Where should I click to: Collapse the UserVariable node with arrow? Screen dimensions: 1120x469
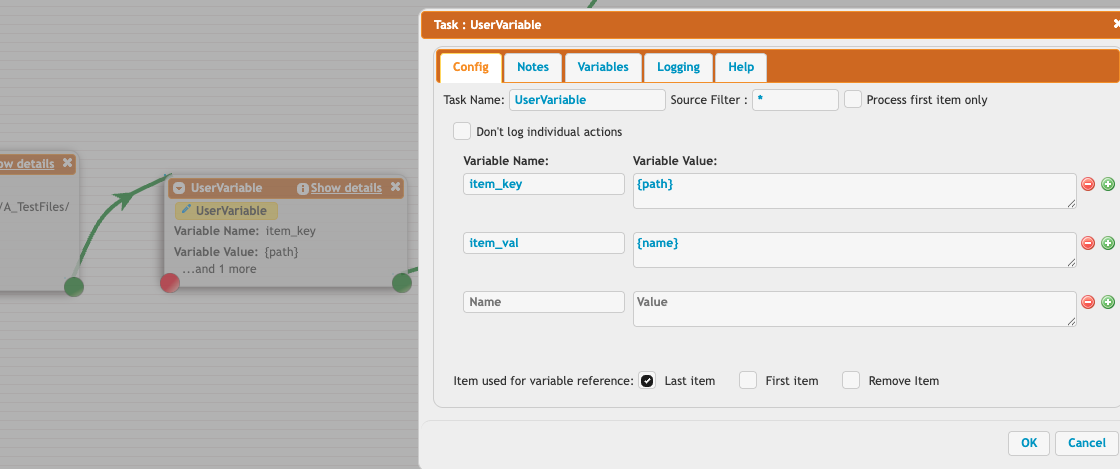(179, 188)
